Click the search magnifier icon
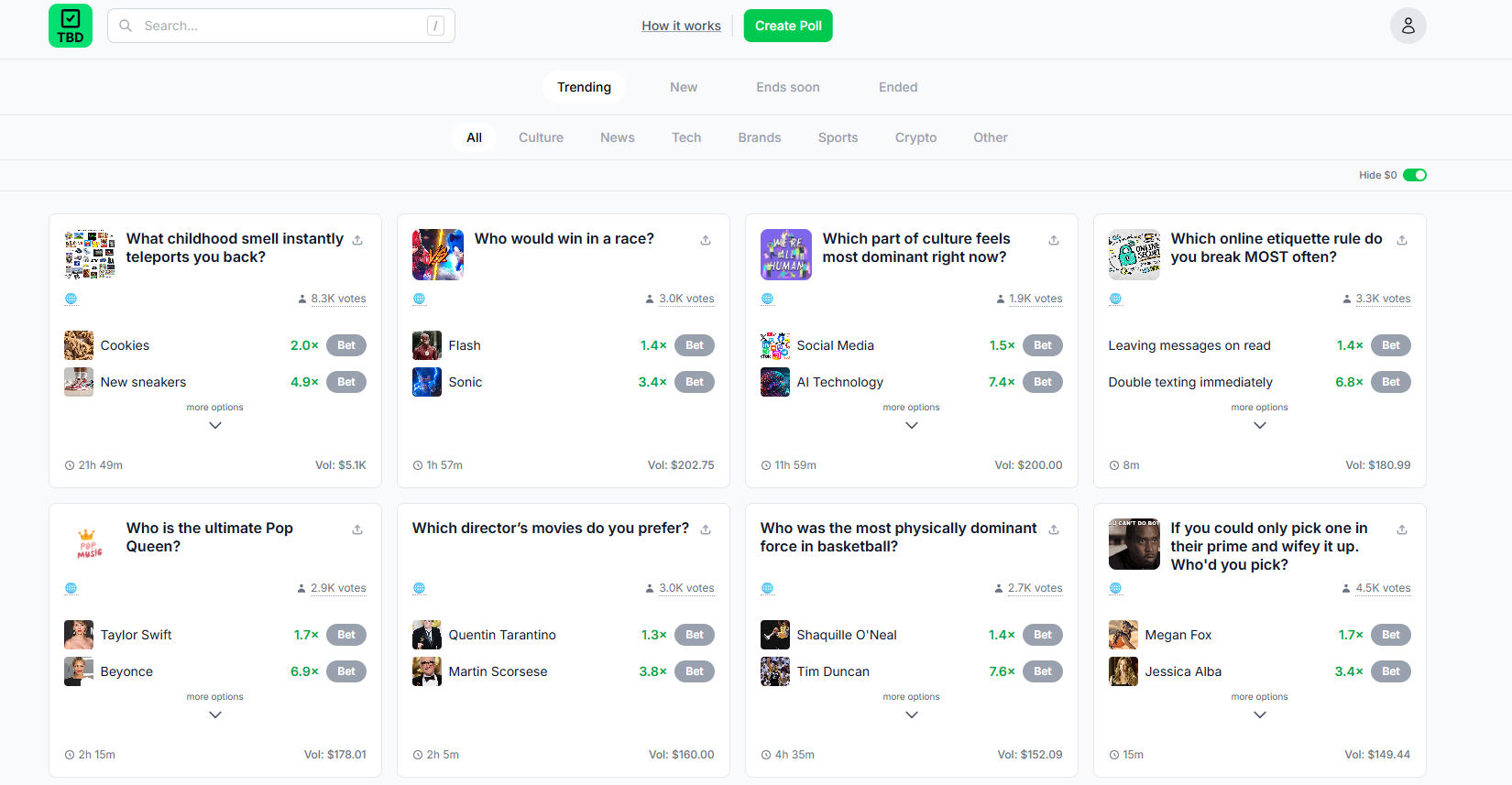 126,26
